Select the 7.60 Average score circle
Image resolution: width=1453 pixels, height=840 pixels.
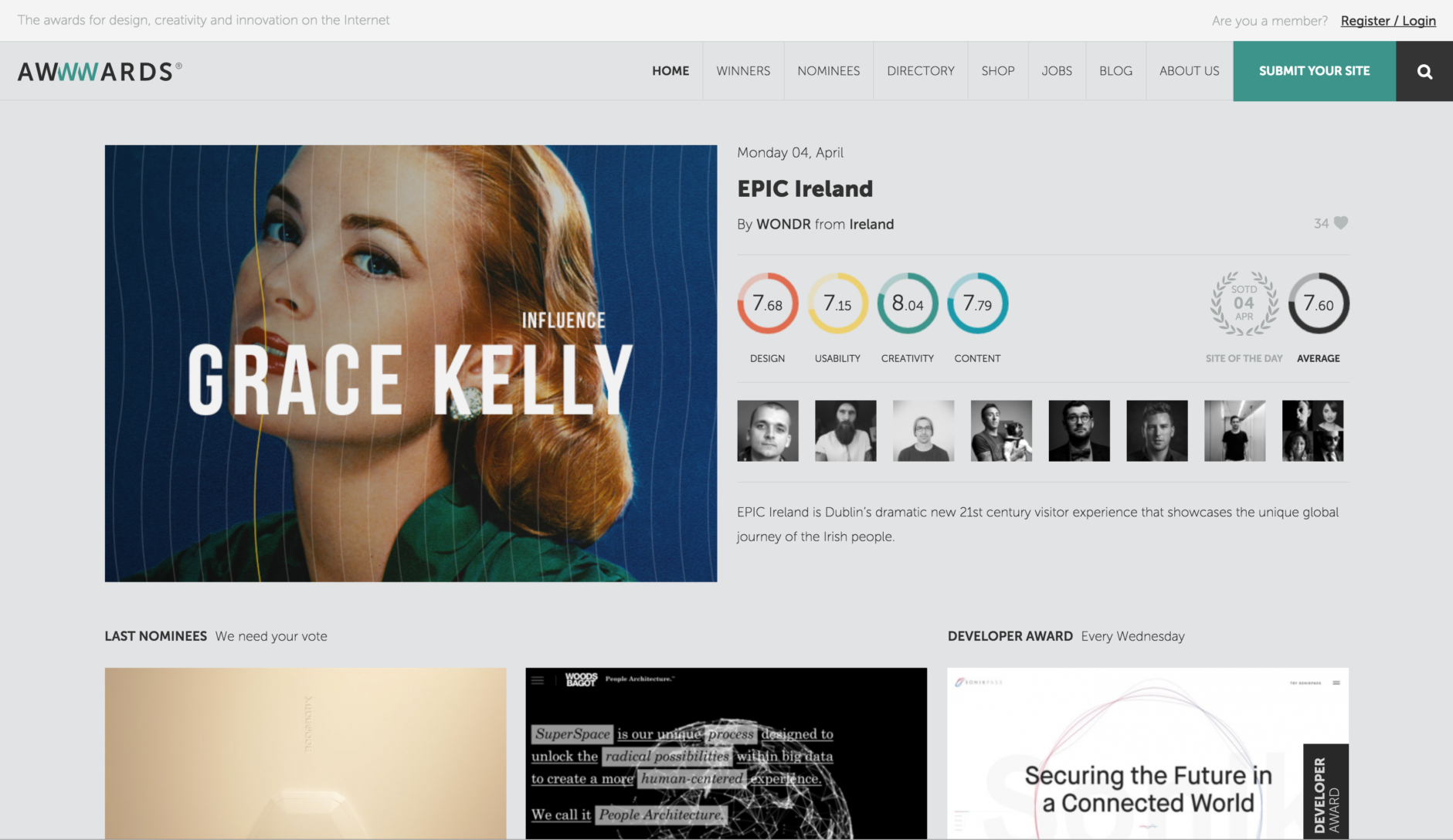(1319, 303)
